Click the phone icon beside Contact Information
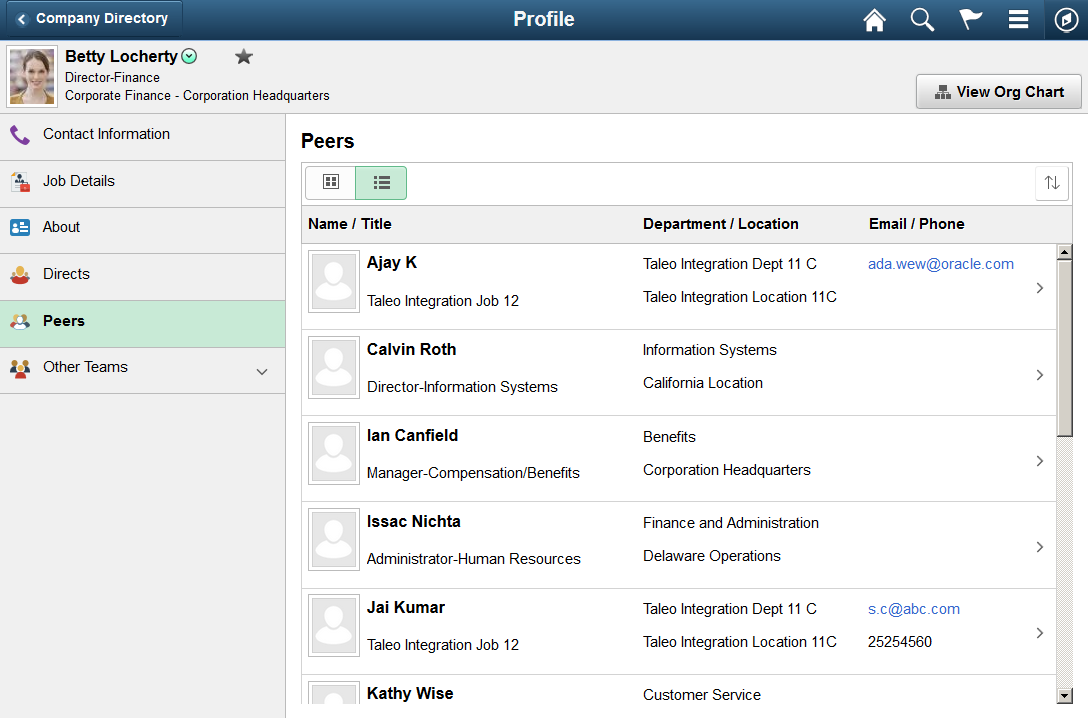This screenshot has width=1088, height=718. point(20,135)
